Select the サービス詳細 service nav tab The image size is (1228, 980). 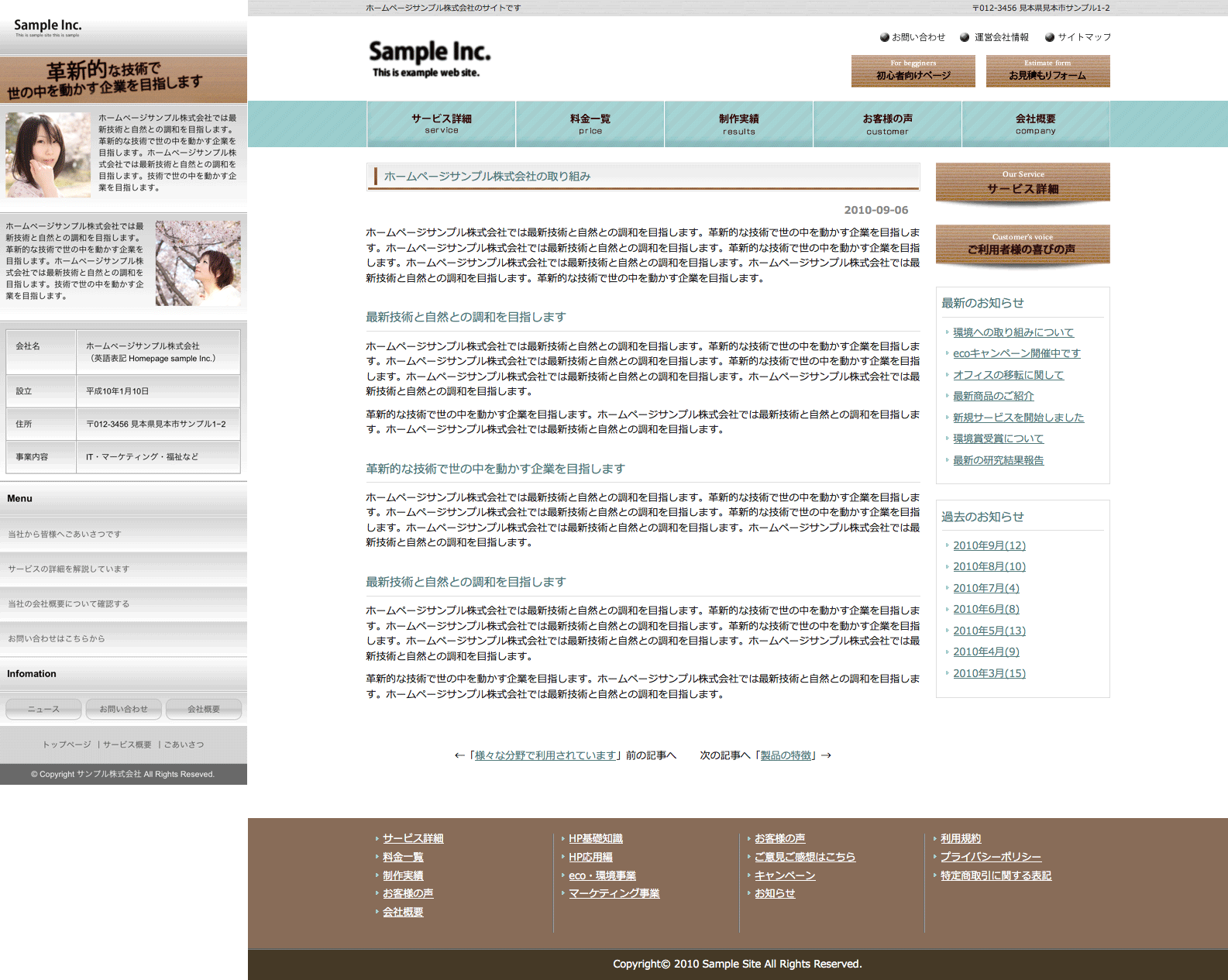tap(441, 124)
